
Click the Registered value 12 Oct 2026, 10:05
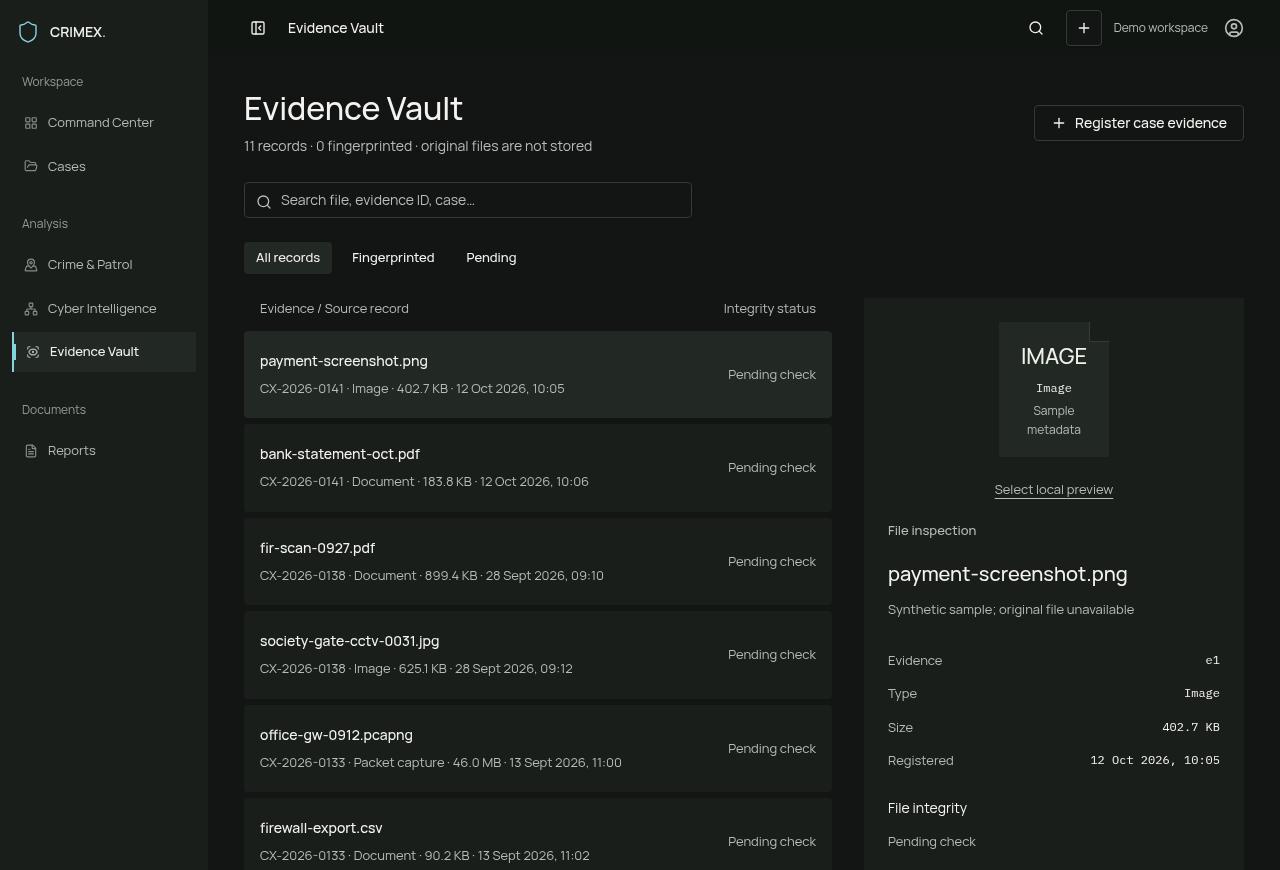(1155, 761)
